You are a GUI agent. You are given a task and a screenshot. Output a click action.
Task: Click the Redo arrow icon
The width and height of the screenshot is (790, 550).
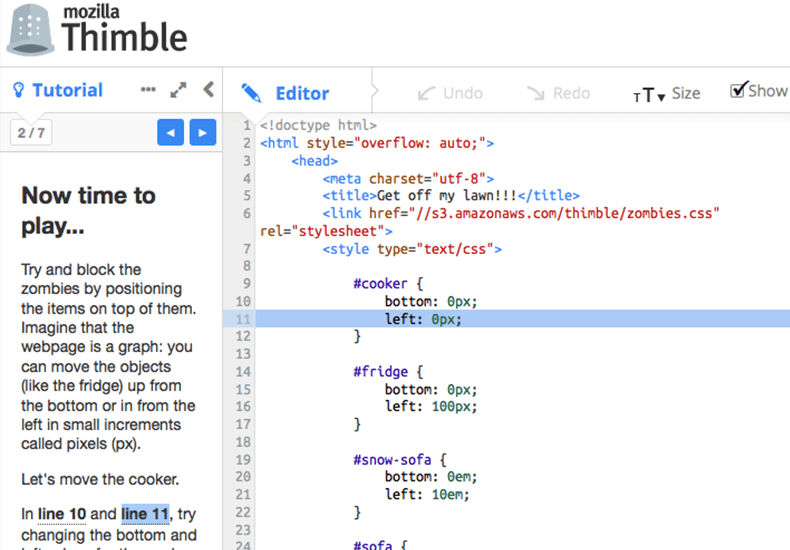click(535, 93)
